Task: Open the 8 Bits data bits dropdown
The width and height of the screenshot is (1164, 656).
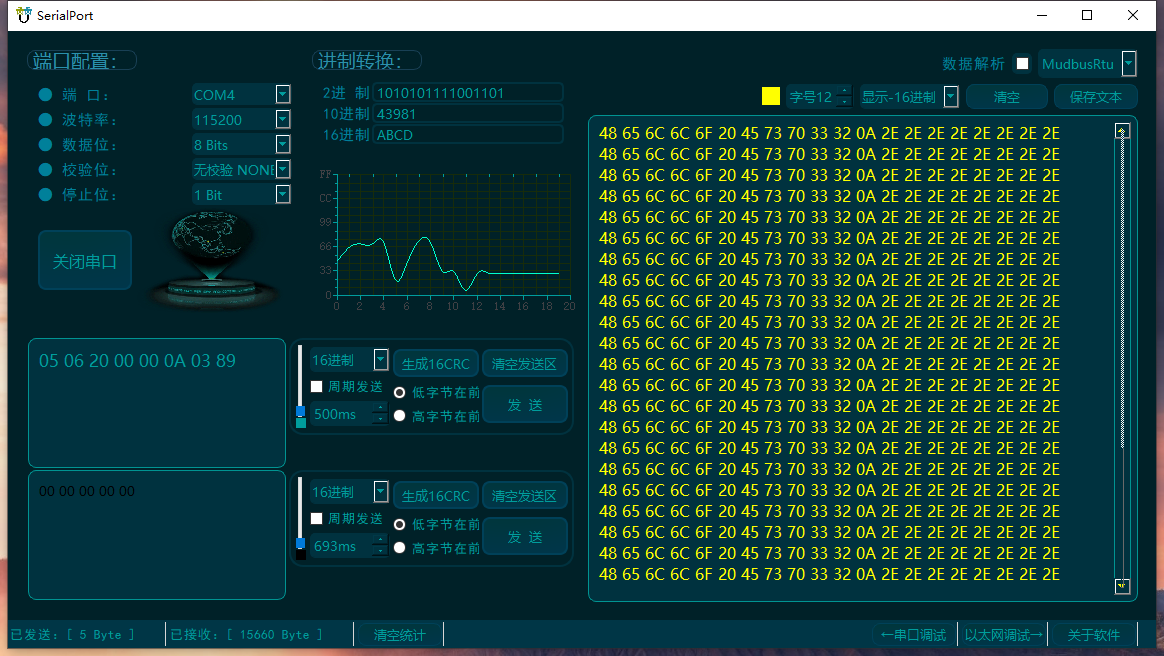Action: point(283,144)
